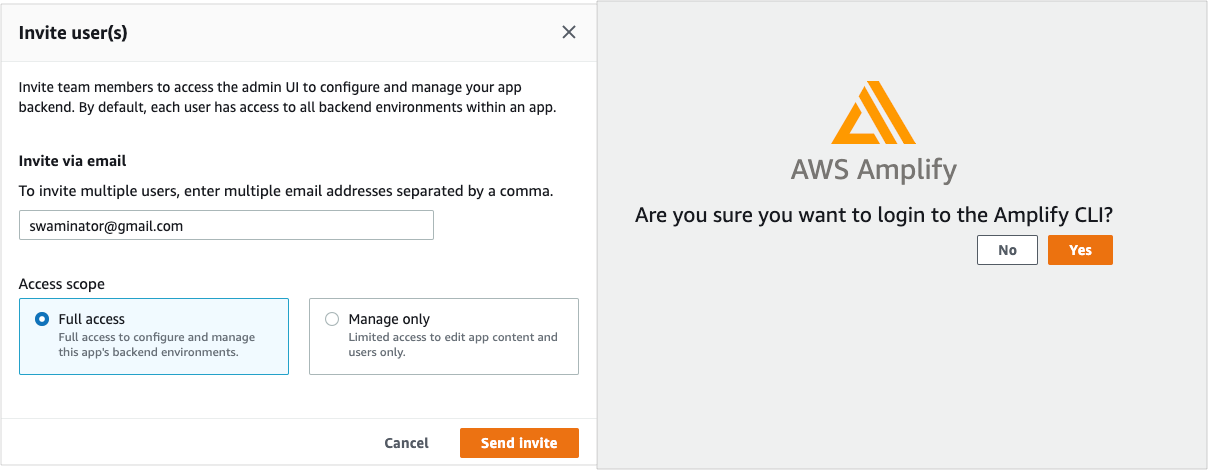This screenshot has height=470, width=1208.
Task: Select the Manage only radio button
Action: (x=332, y=319)
